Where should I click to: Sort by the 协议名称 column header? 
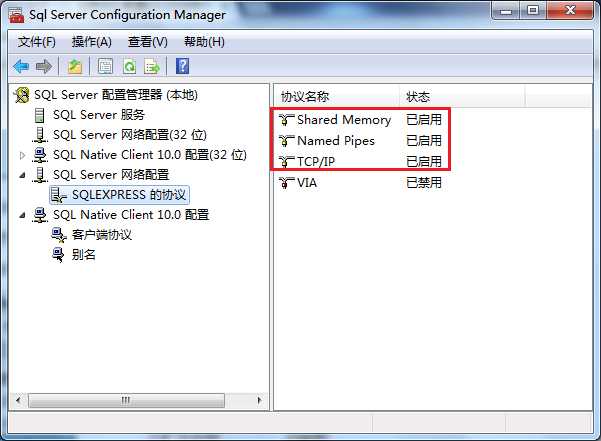pyautogui.click(x=336, y=97)
